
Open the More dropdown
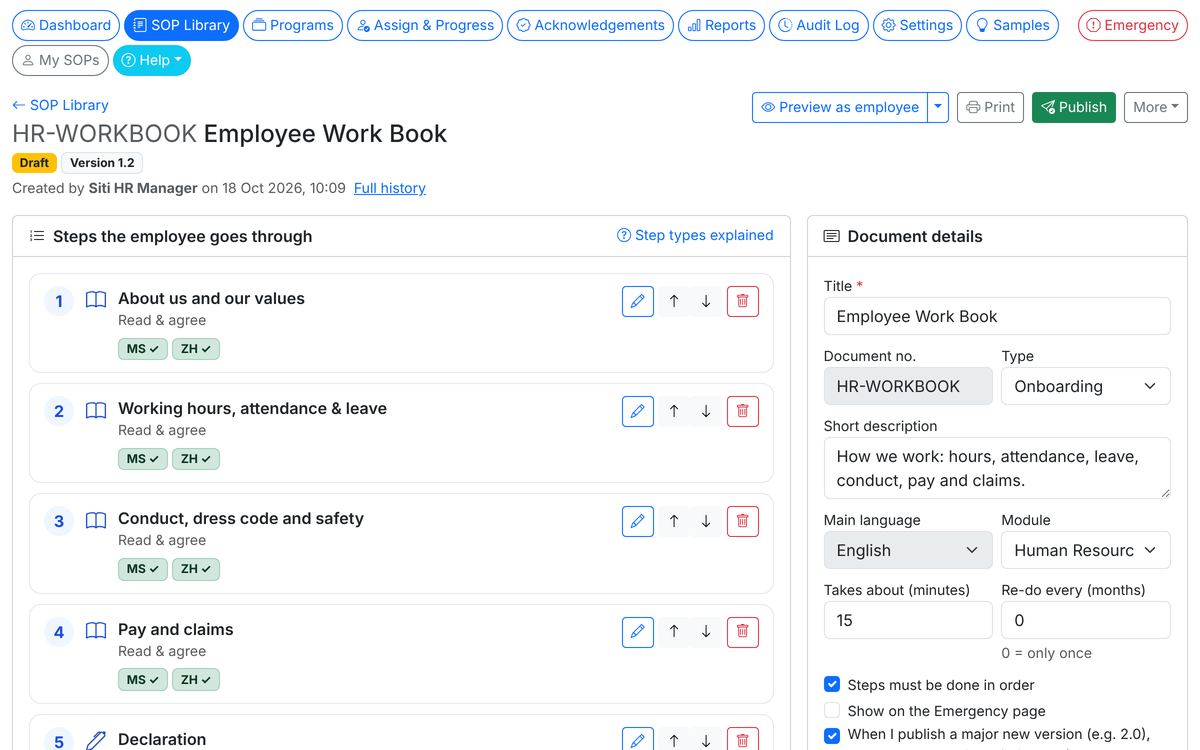1155,107
